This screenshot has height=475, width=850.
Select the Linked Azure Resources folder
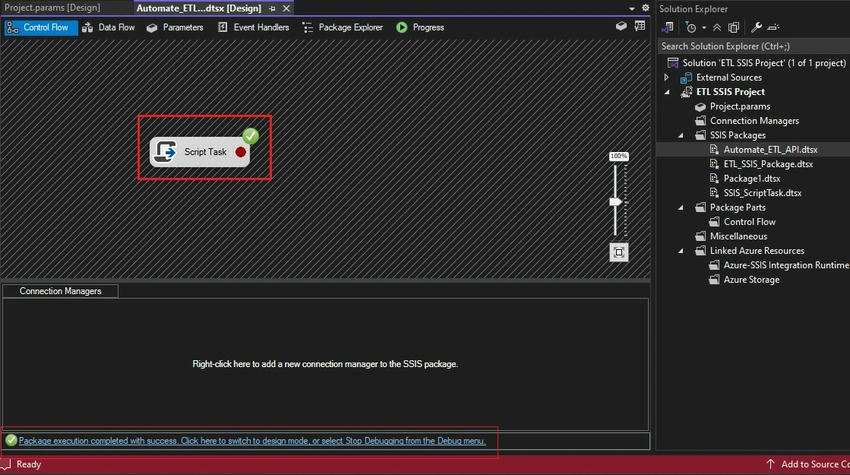coord(757,251)
